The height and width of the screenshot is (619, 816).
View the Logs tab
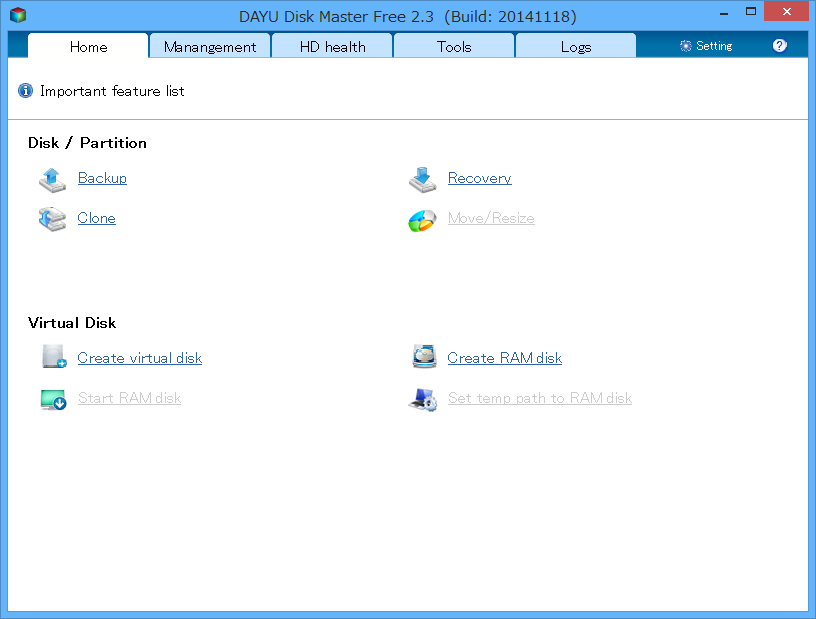click(x=575, y=46)
